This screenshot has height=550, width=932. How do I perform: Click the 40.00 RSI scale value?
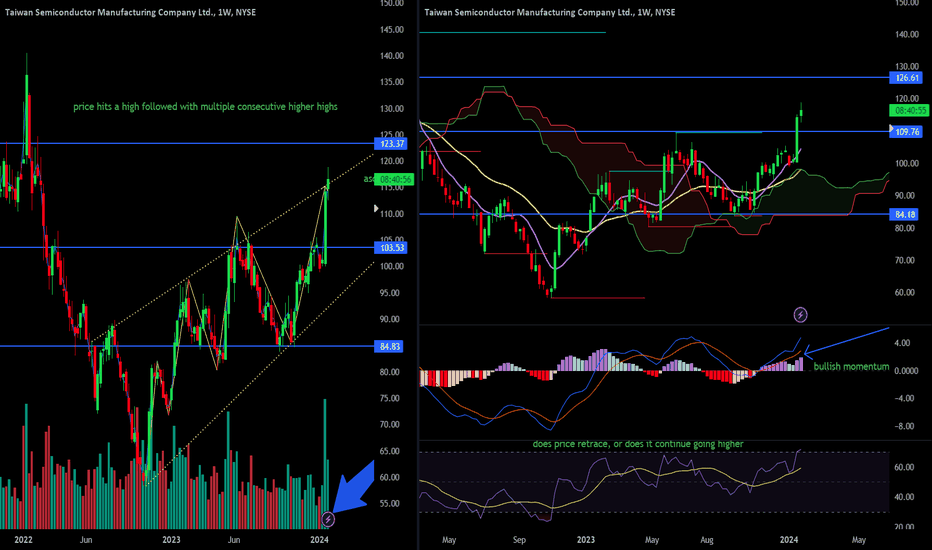pyautogui.click(x=903, y=497)
